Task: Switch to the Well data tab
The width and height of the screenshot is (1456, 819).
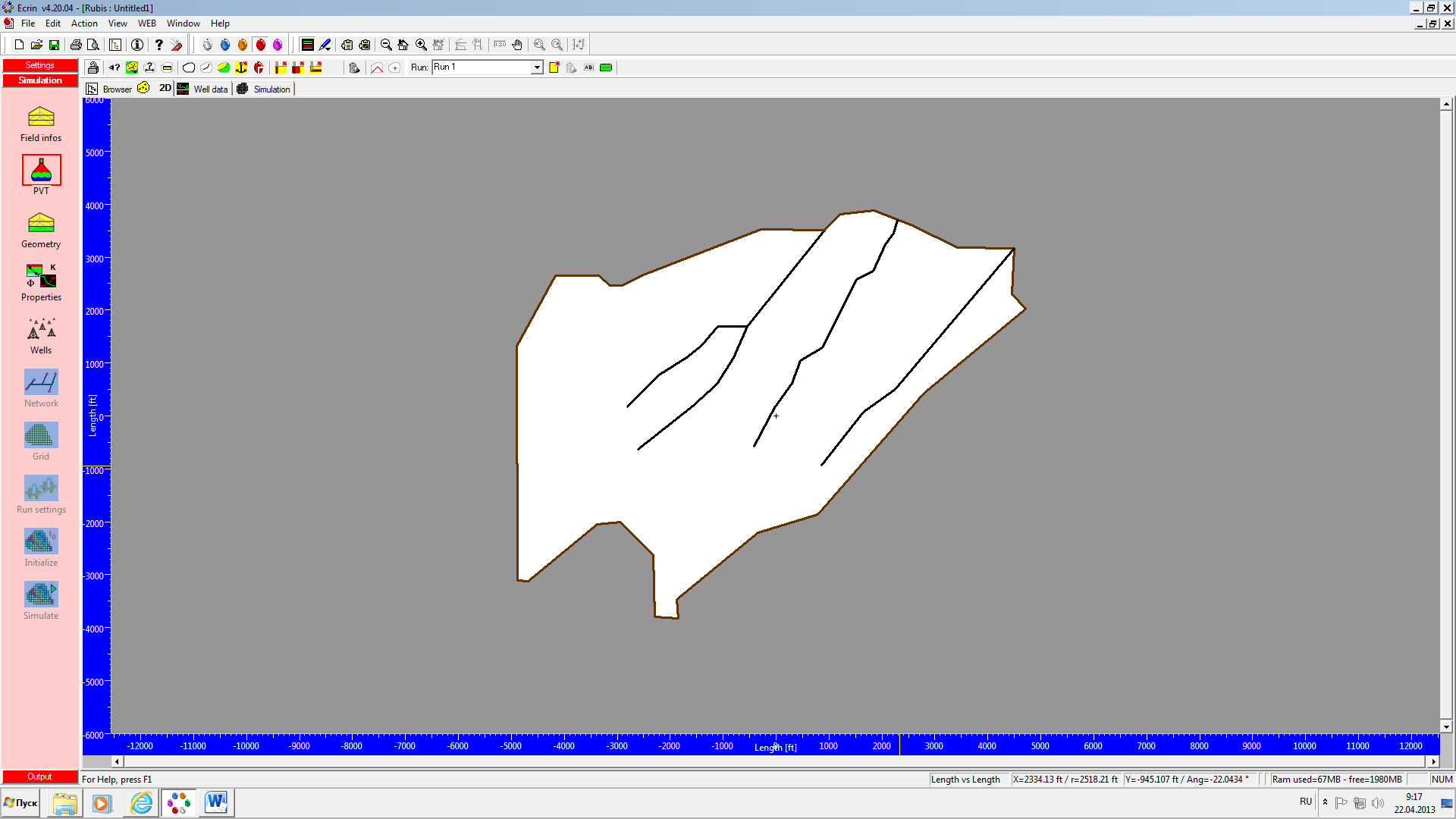Action: pyautogui.click(x=202, y=89)
